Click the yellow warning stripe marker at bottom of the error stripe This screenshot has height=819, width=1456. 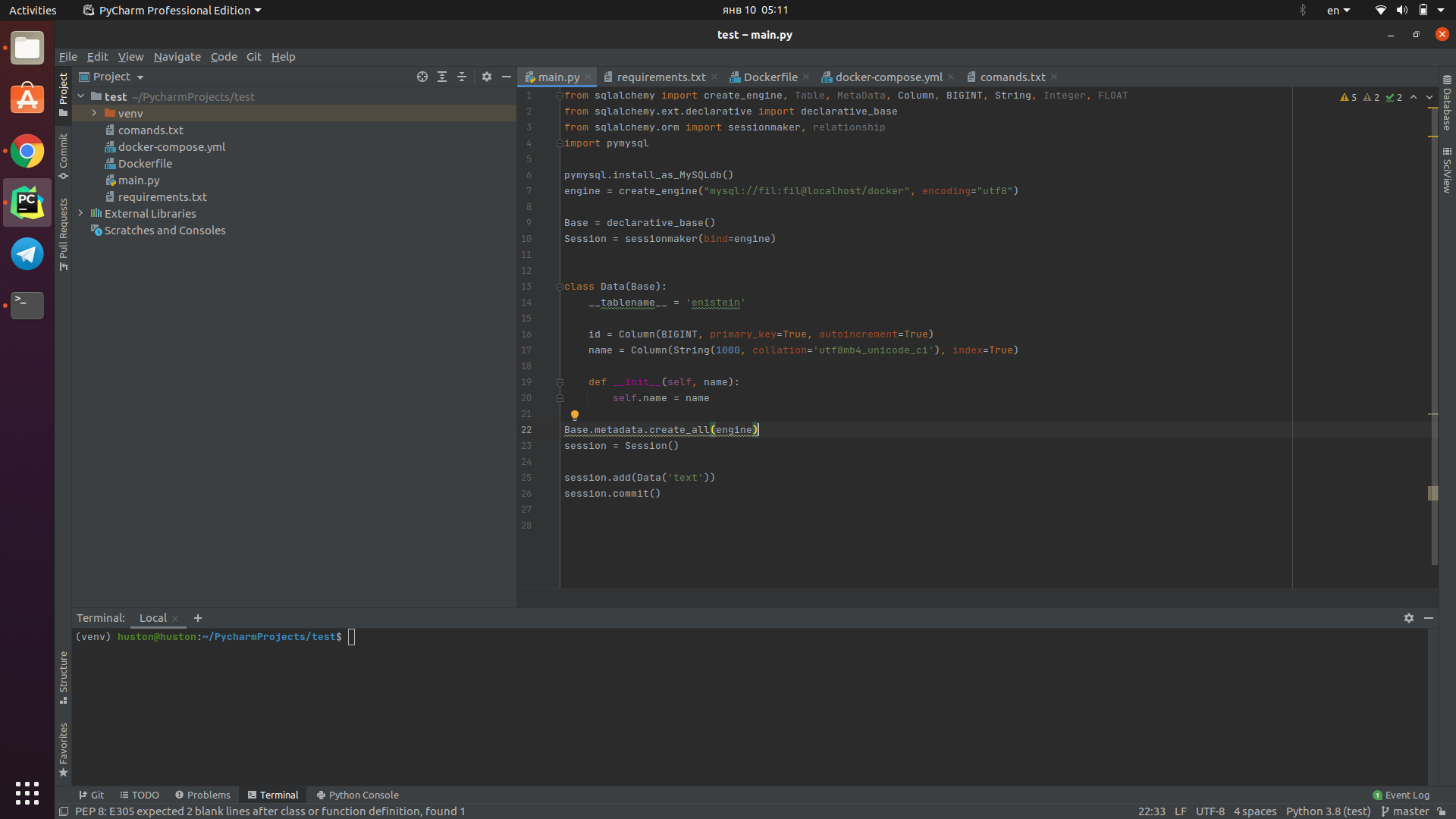[x=1433, y=493]
